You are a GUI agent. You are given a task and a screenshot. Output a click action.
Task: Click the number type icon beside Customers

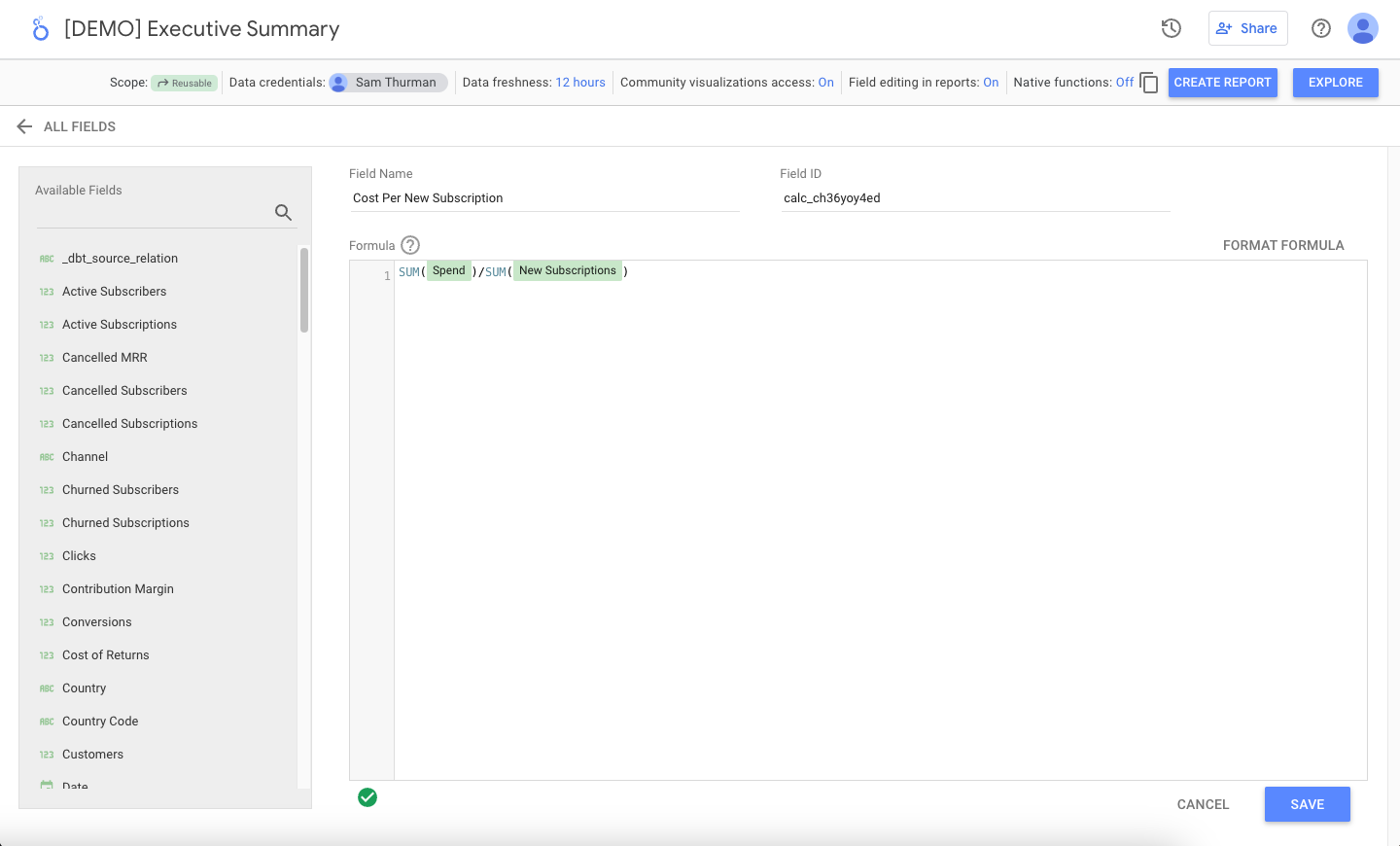[47, 755]
